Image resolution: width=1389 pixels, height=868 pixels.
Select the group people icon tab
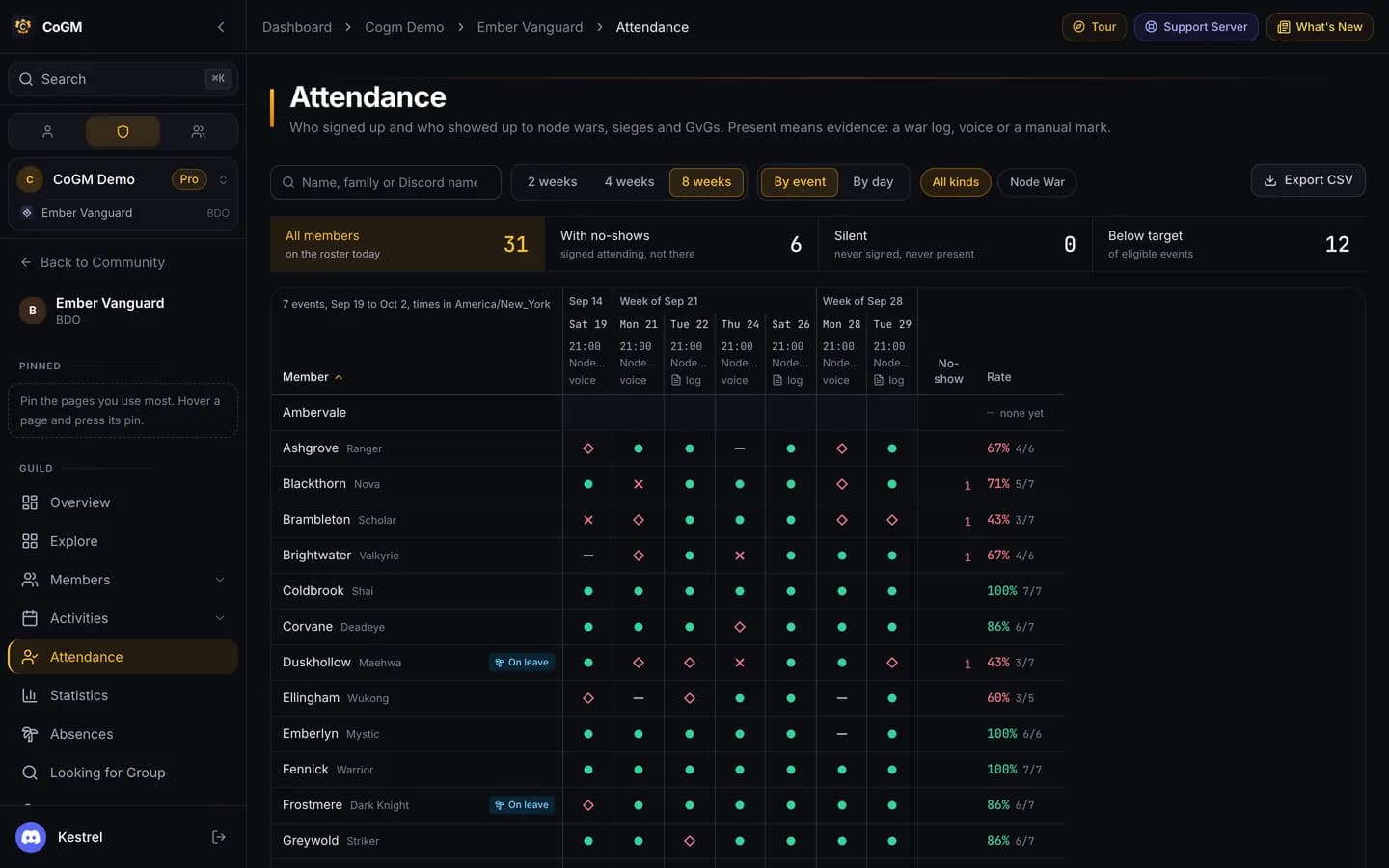click(x=198, y=131)
